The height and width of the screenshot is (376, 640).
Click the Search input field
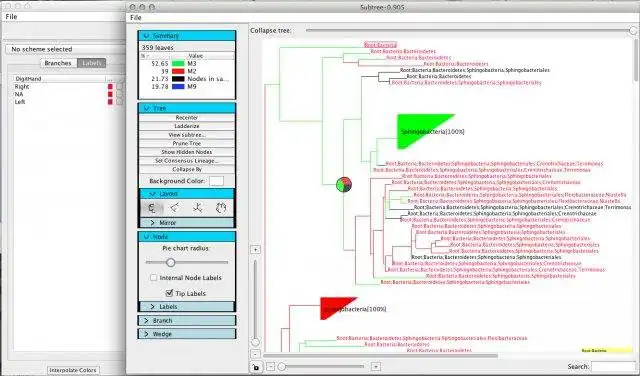(613, 367)
